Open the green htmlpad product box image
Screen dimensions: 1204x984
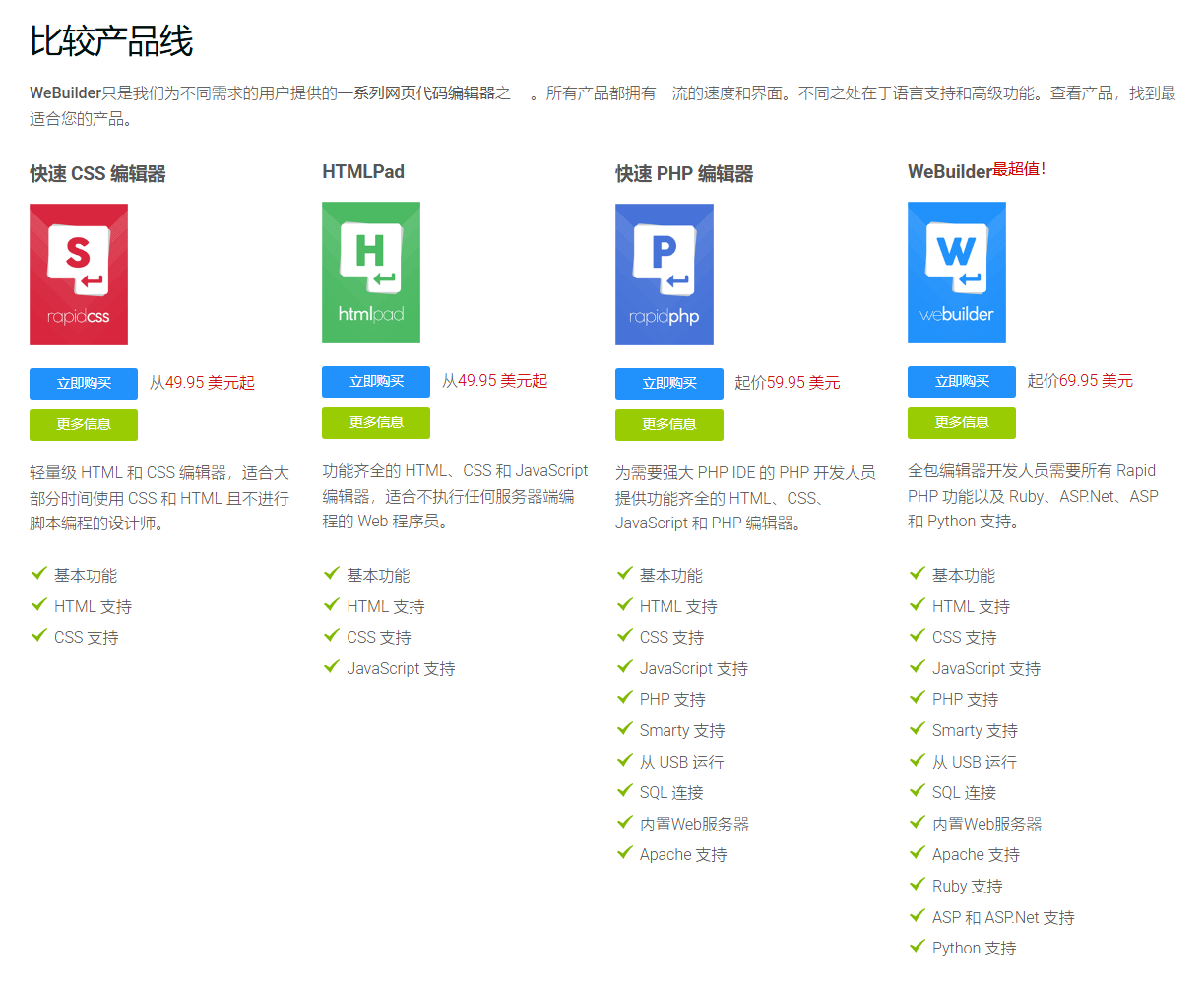click(x=371, y=273)
